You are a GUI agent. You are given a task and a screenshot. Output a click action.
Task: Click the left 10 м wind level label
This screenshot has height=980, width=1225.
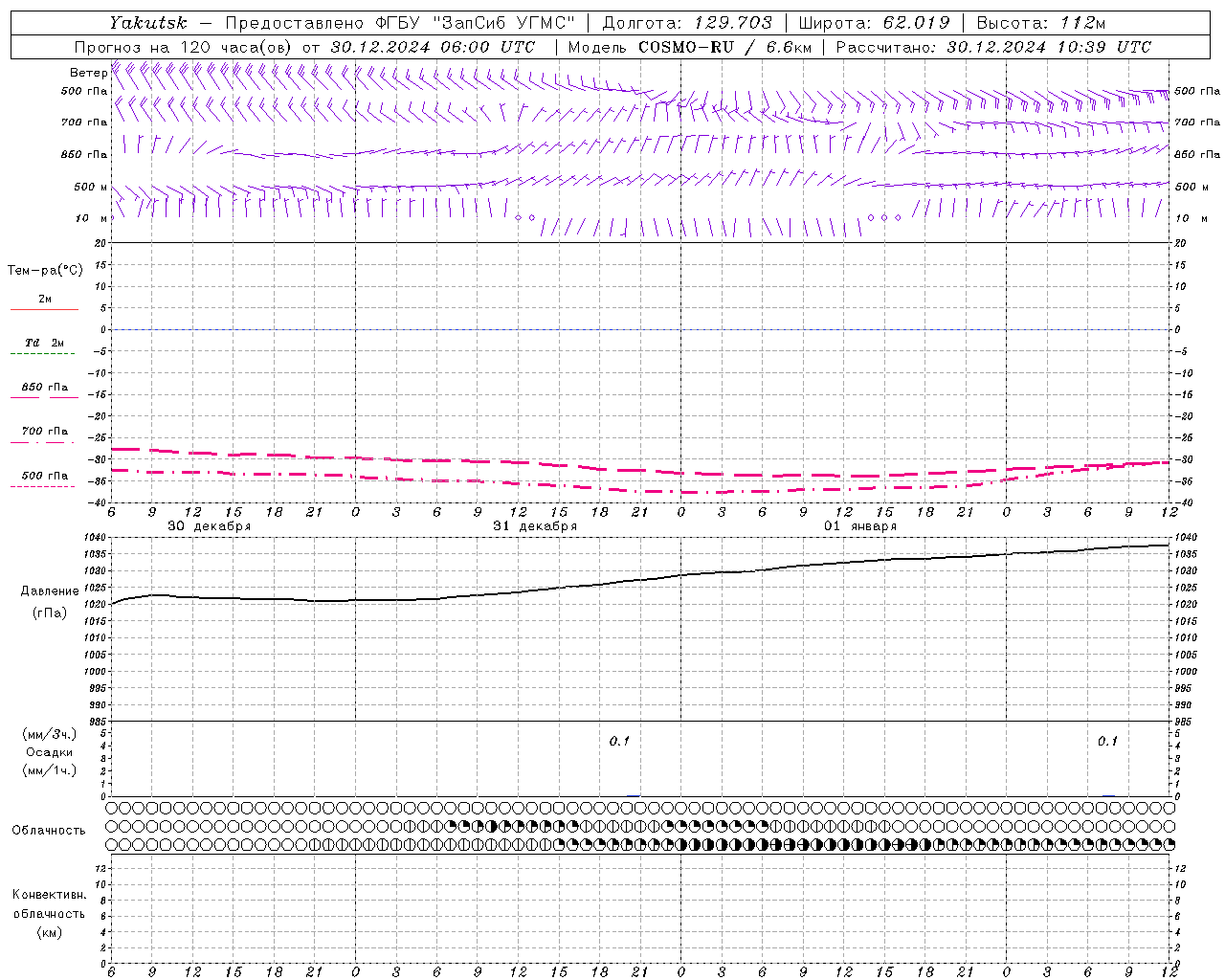click(x=91, y=218)
